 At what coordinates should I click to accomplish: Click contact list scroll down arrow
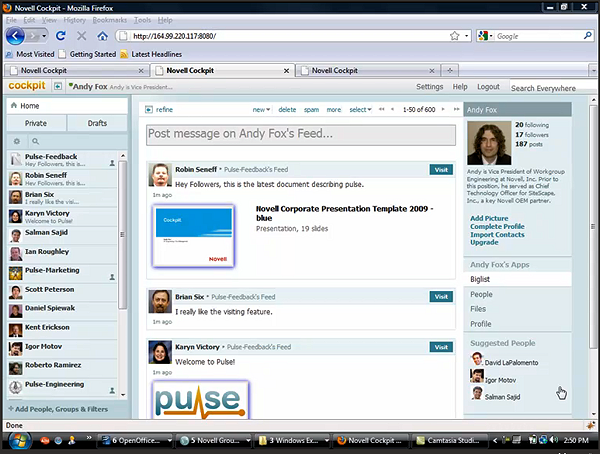click(123, 395)
